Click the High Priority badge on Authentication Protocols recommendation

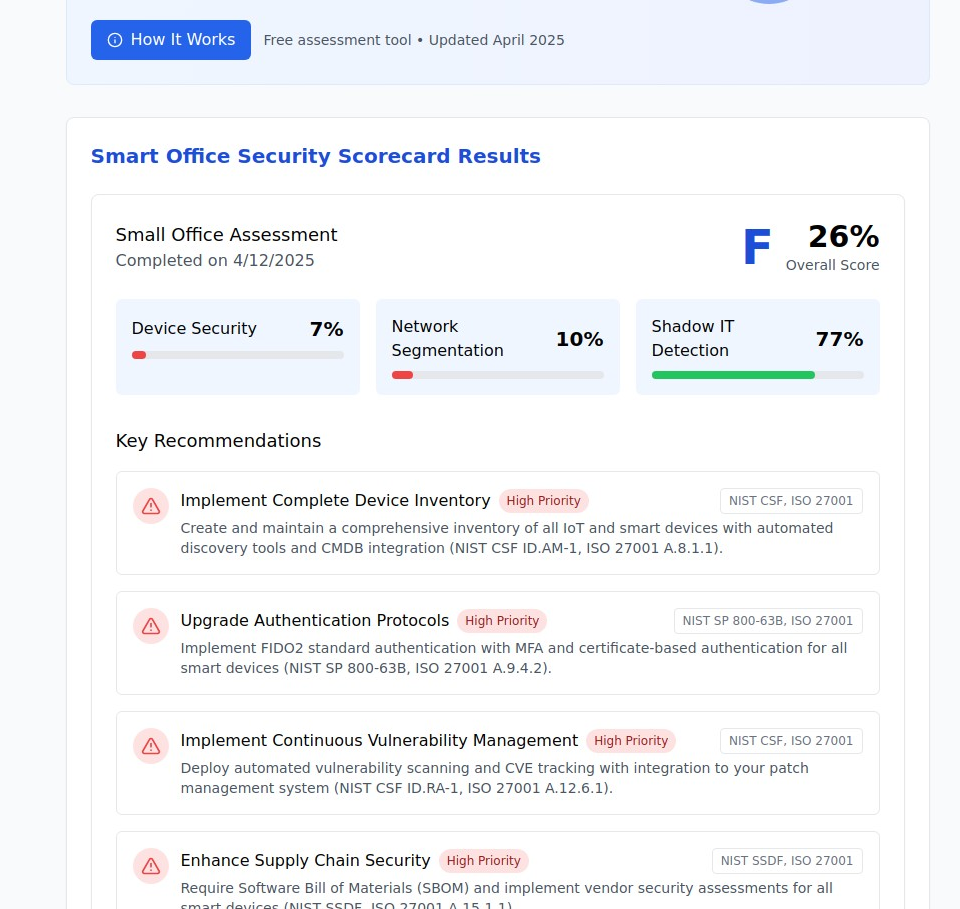pyautogui.click(x=502, y=621)
